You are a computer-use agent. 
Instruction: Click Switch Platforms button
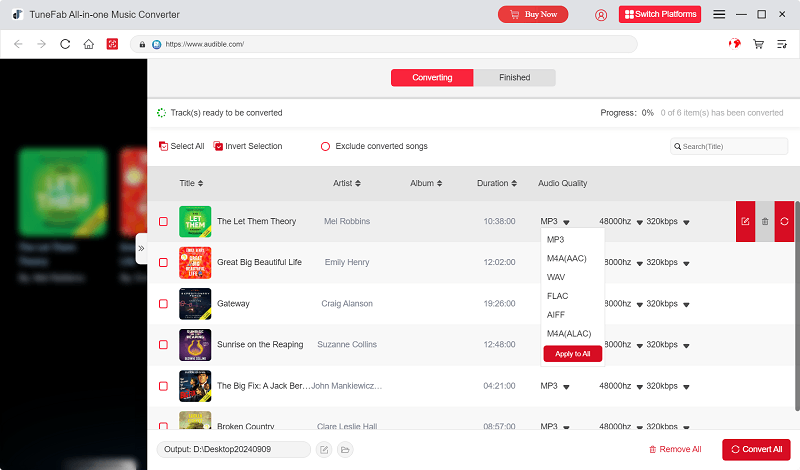660,14
